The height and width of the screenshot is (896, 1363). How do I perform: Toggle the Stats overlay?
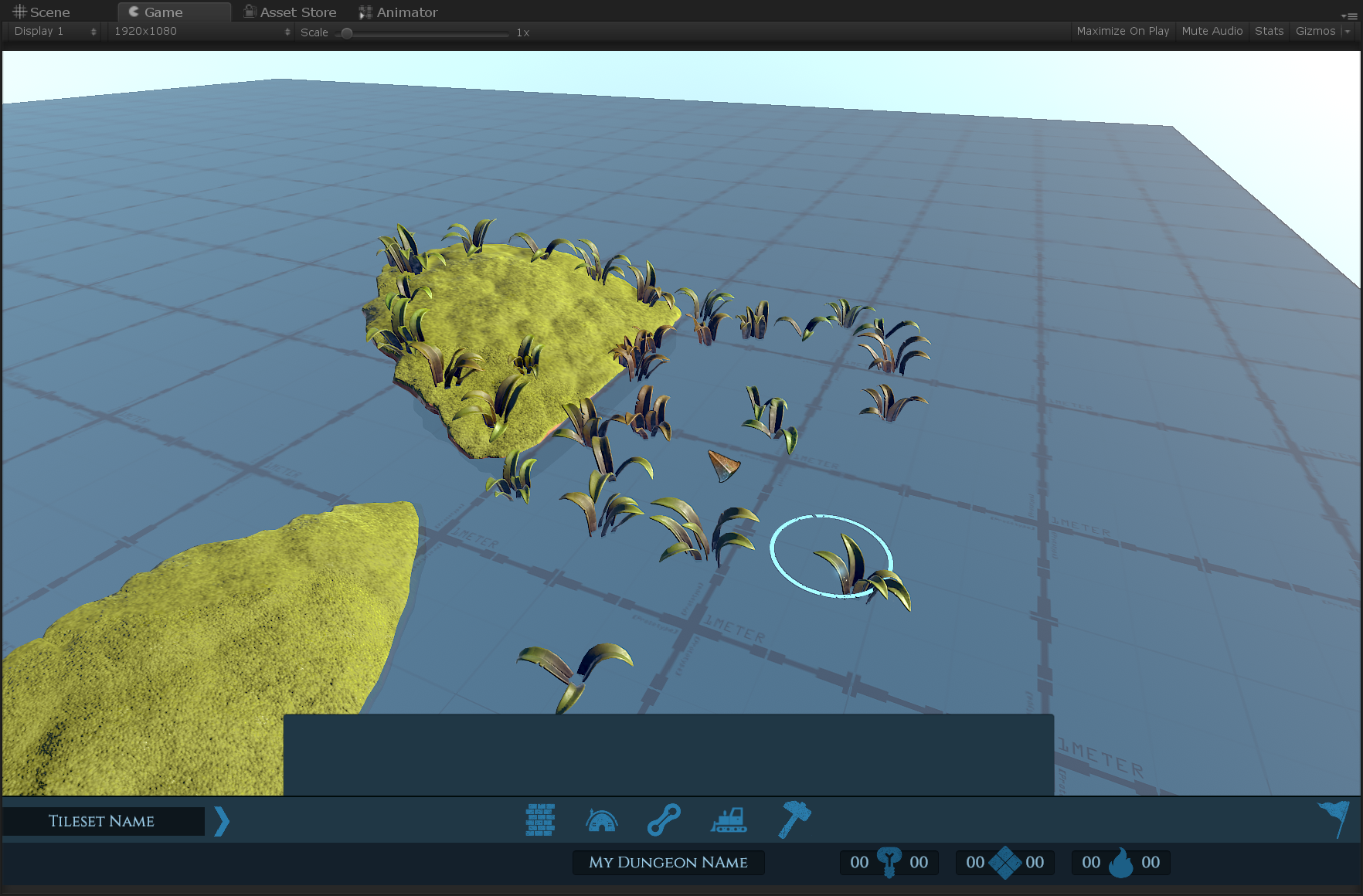[1269, 31]
